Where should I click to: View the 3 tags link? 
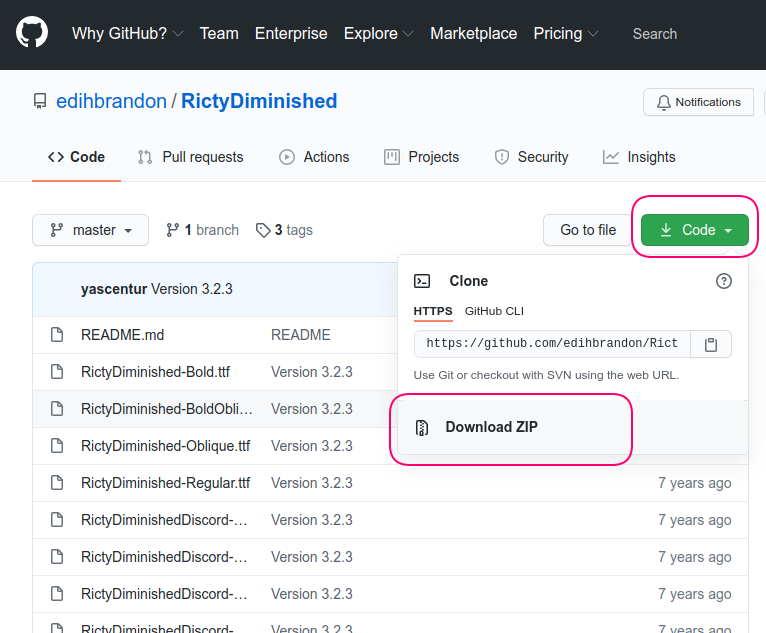click(284, 230)
